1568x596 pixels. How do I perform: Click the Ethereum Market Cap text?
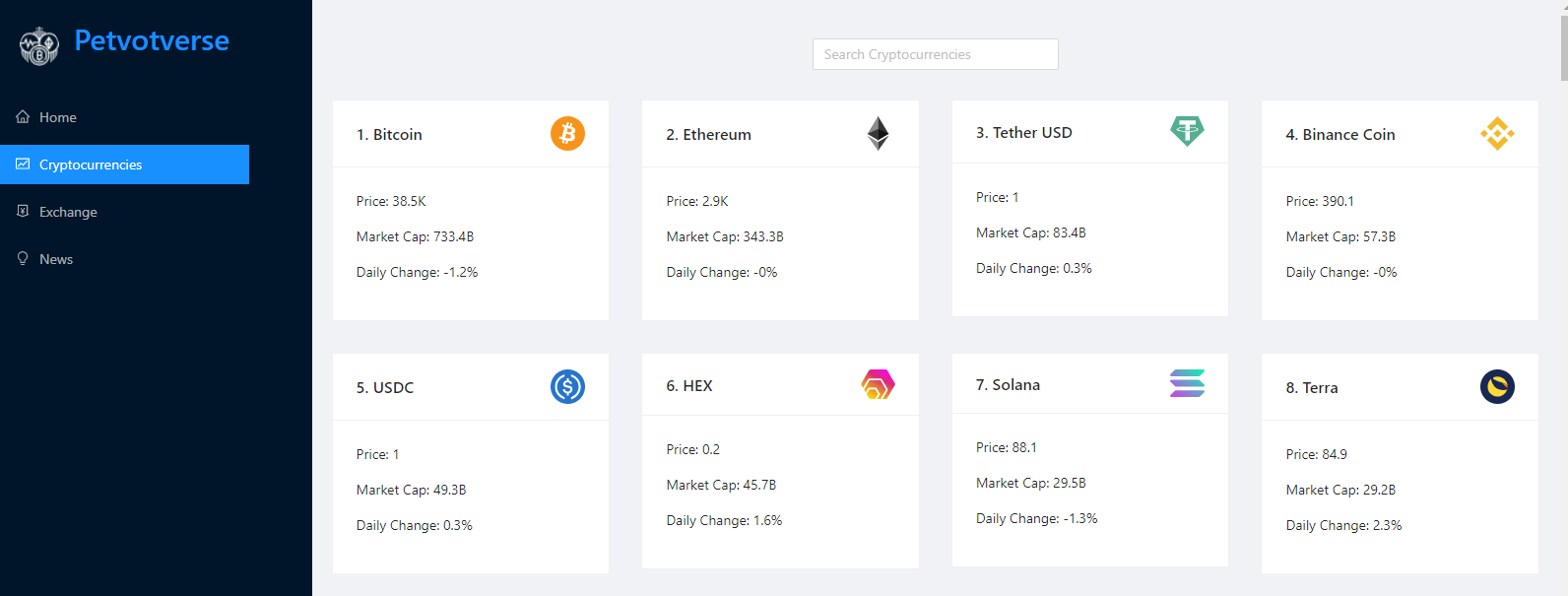click(x=725, y=236)
